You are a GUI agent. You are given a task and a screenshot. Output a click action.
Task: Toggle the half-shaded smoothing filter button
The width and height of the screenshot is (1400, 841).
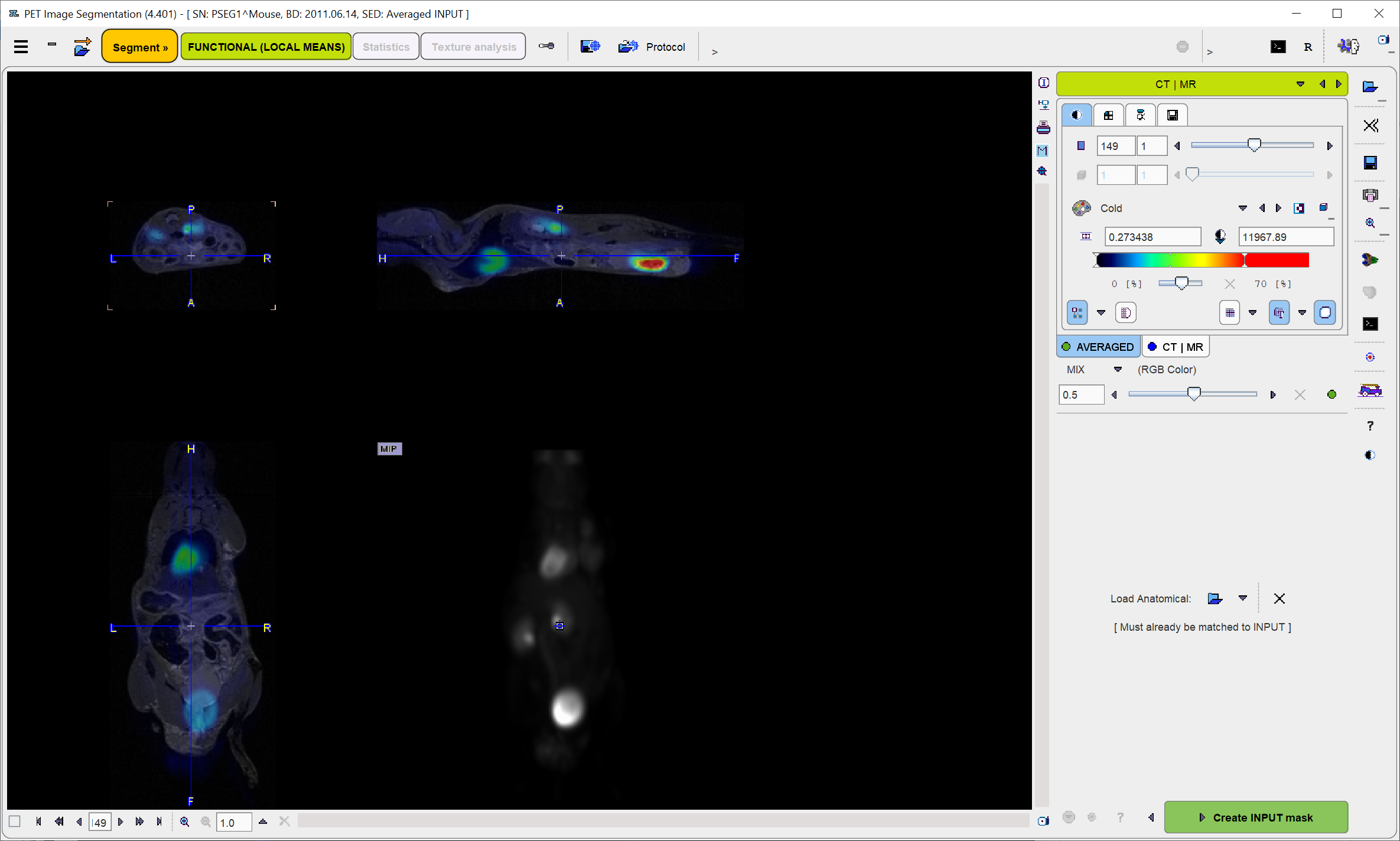coord(1126,312)
